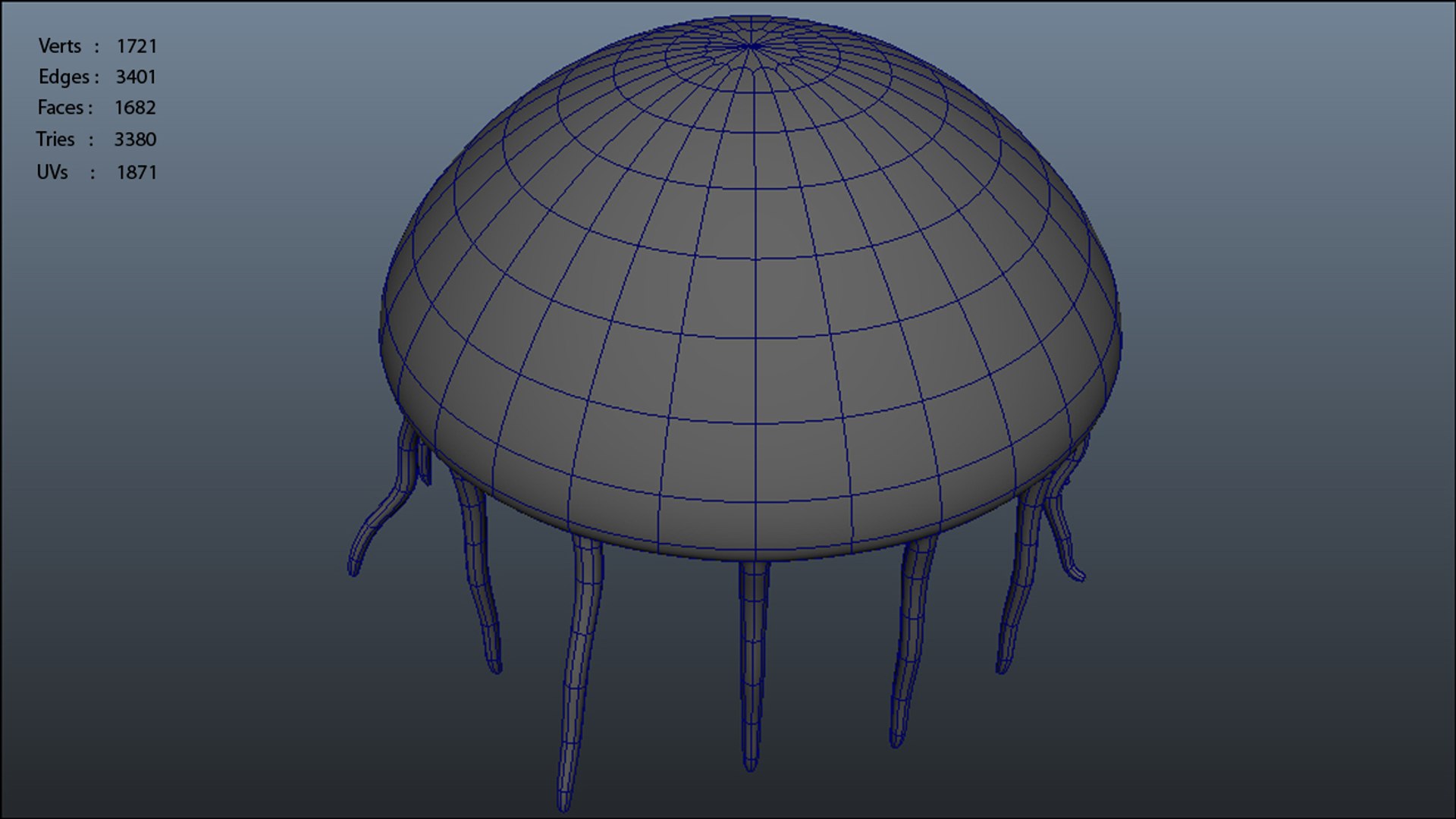The image size is (1456, 819).
Task: Select the Tries count 3380
Action: click(x=135, y=140)
